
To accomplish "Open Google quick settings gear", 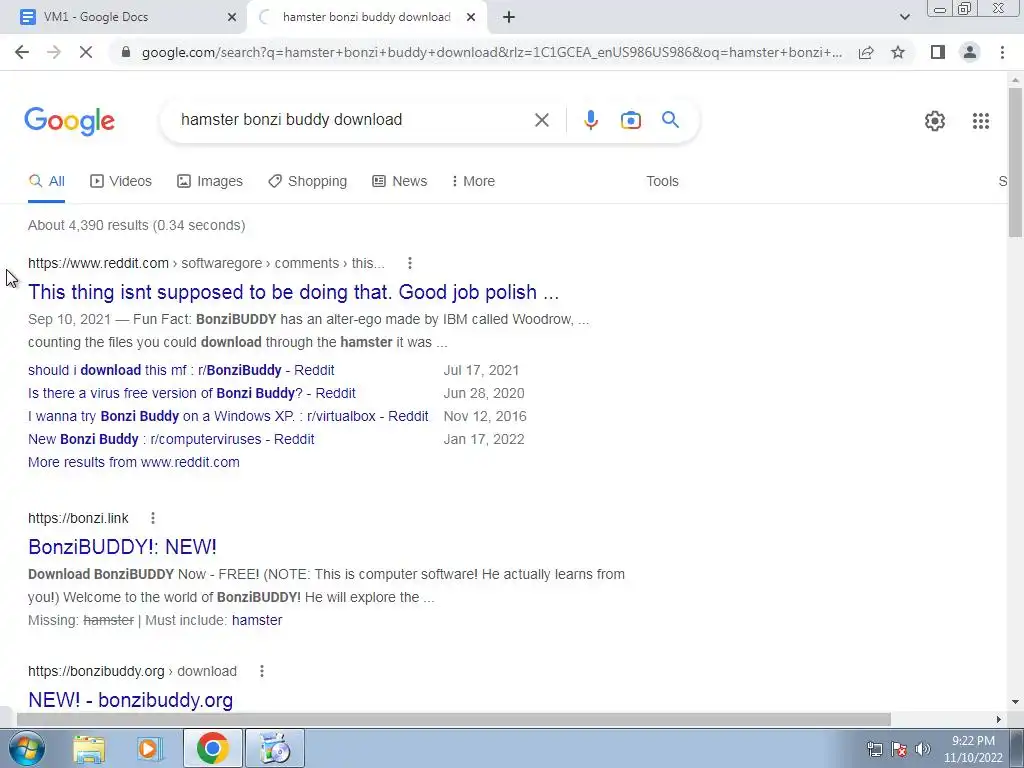I will (935, 121).
